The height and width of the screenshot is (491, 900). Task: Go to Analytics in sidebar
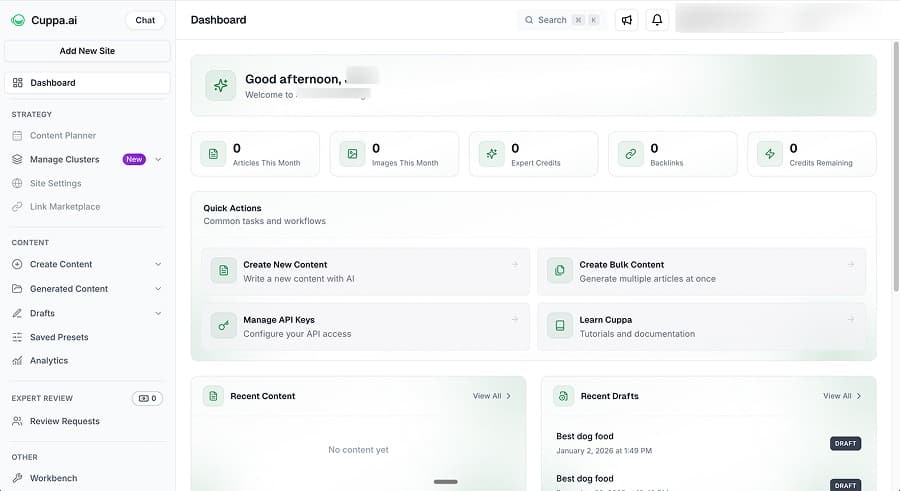click(49, 360)
